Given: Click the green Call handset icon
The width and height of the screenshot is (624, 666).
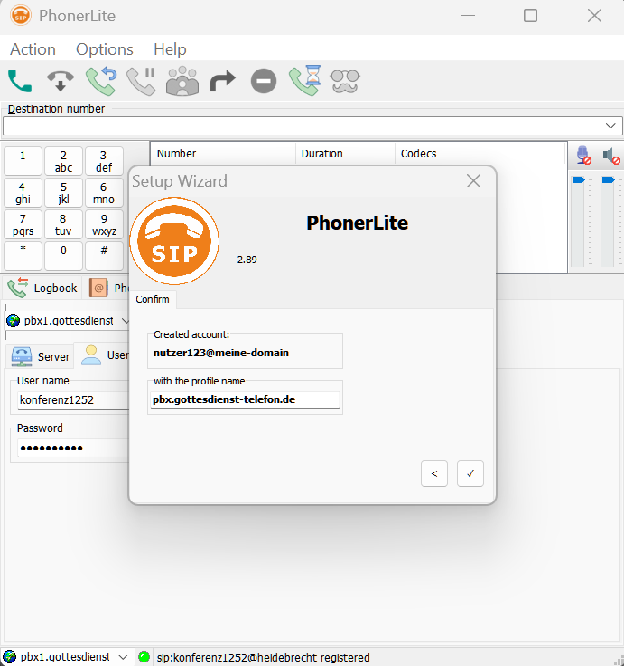Looking at the screenshot, I should coord(20,81).
